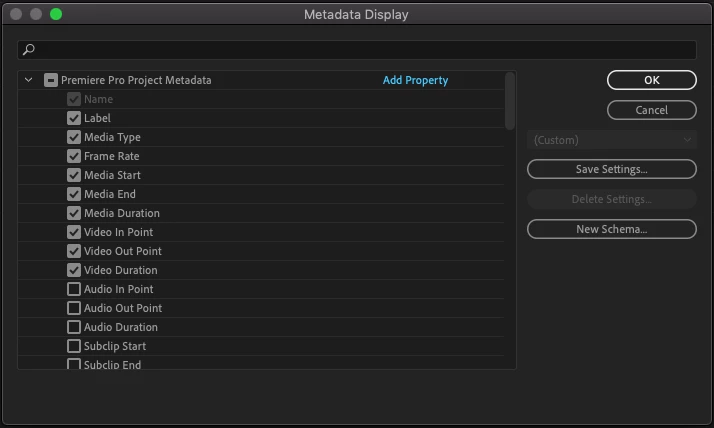The image size is (714, 428).
Task: Click the green zoom window button
Action: click(x=56, y=15)
